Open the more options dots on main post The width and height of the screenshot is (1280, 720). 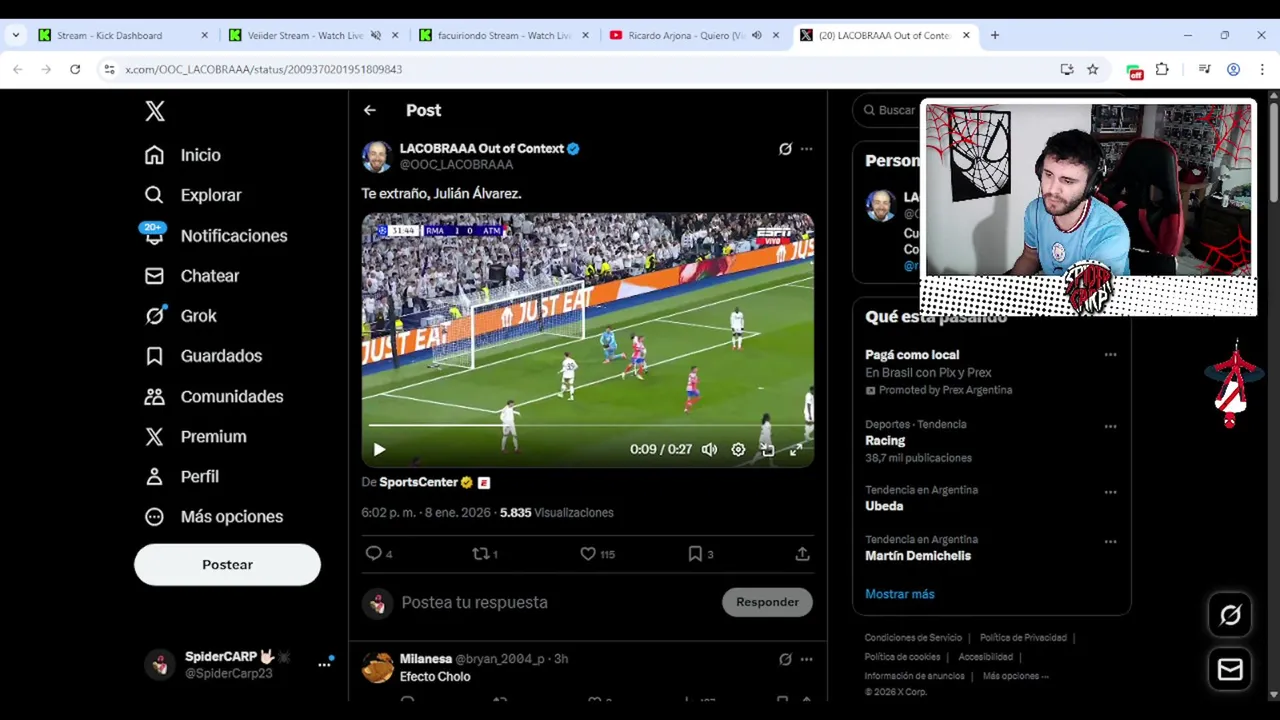806,149
